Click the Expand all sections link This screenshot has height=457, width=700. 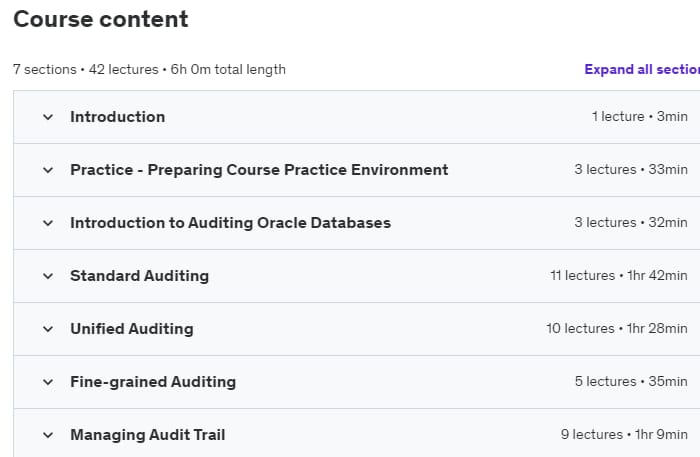pos(642,69)
